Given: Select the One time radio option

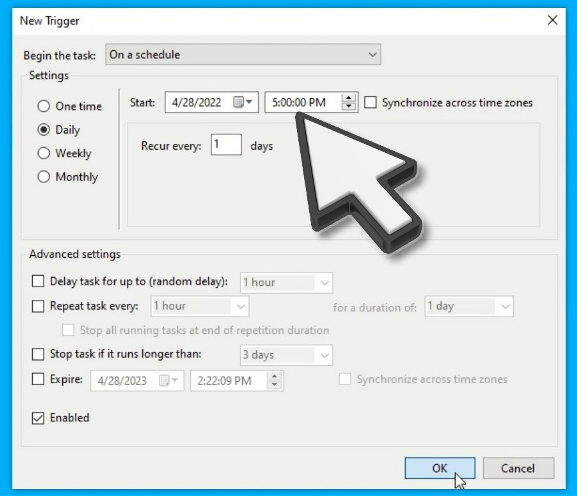Looking at the screenshot, I should (x=43, y=106).
